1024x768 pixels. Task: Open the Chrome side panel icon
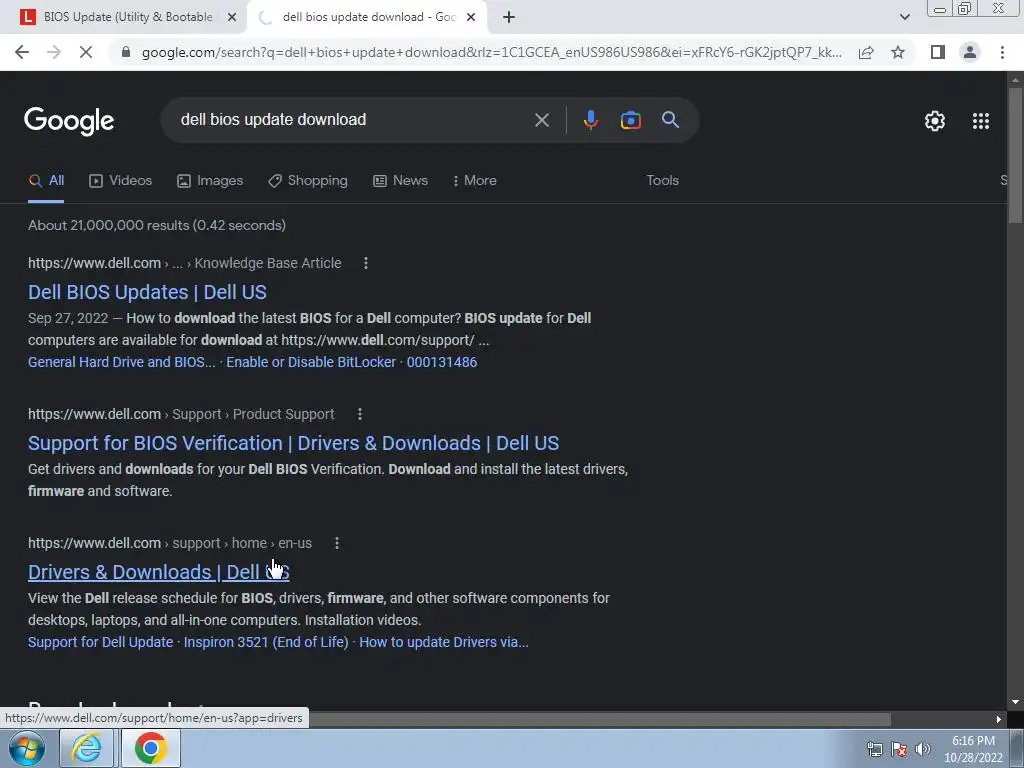click(x=938, y=52)
